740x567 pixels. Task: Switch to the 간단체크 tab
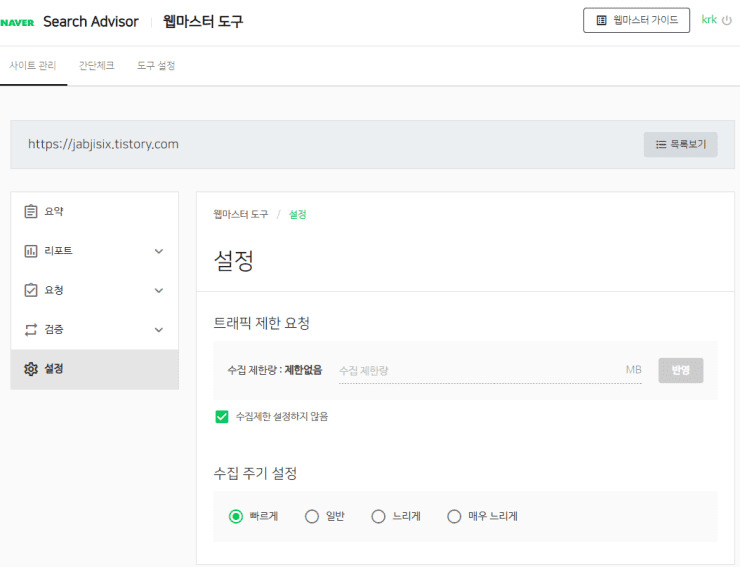(x=97, y=66)
